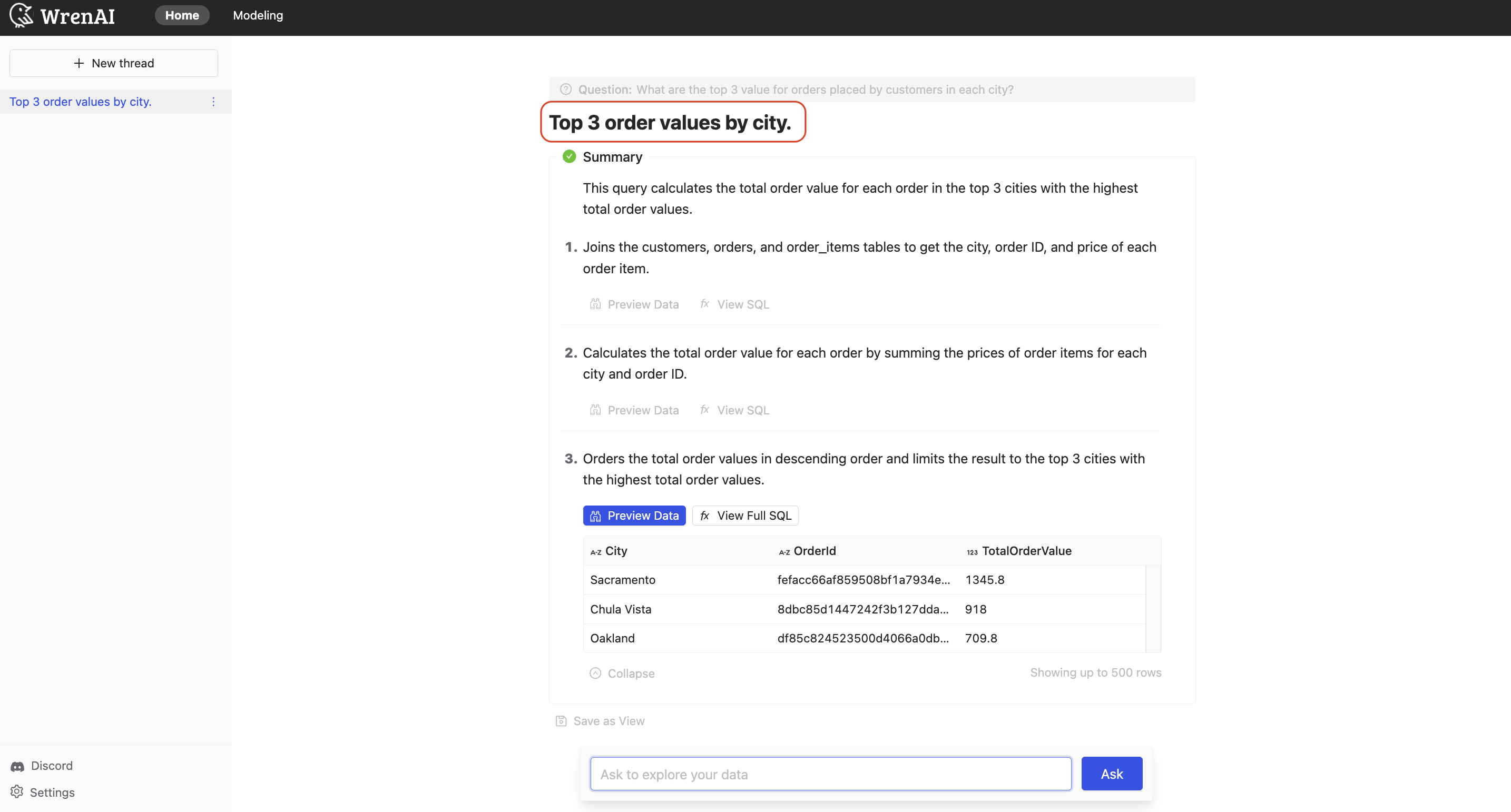
Task: Click the circular Collapse arrow icon
Action: pyautogui.click(x=595, y=674)
